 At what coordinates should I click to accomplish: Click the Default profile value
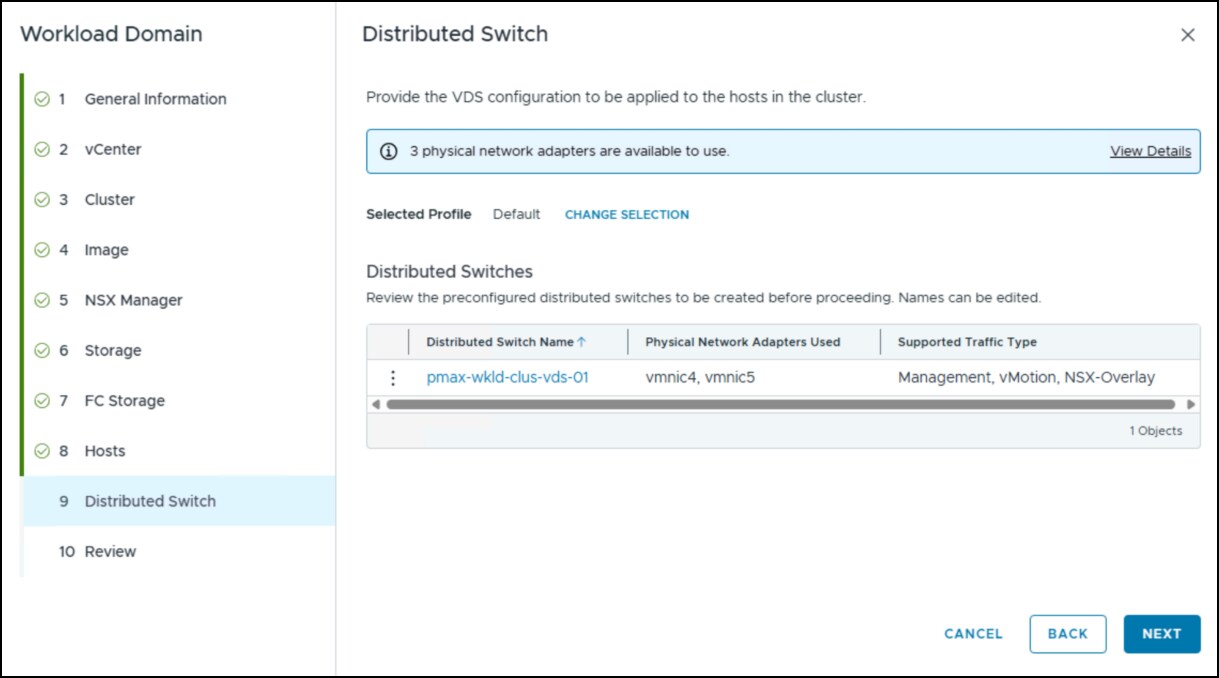pos(516,214)
